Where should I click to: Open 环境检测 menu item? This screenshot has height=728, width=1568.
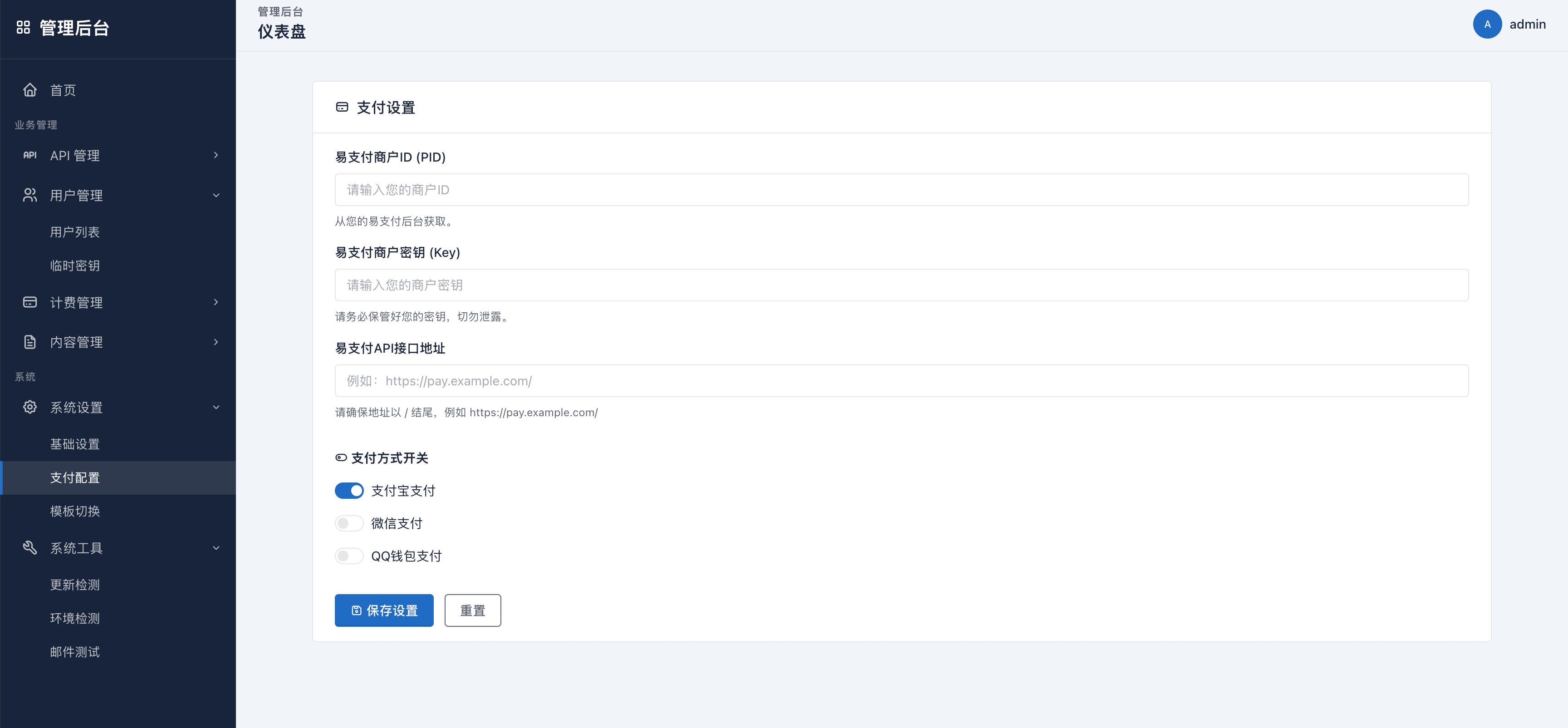point(118,618)
